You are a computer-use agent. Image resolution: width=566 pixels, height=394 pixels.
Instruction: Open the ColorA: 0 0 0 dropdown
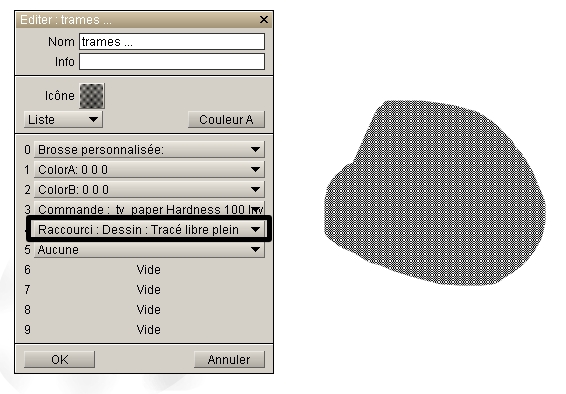(x=149, y=170)
